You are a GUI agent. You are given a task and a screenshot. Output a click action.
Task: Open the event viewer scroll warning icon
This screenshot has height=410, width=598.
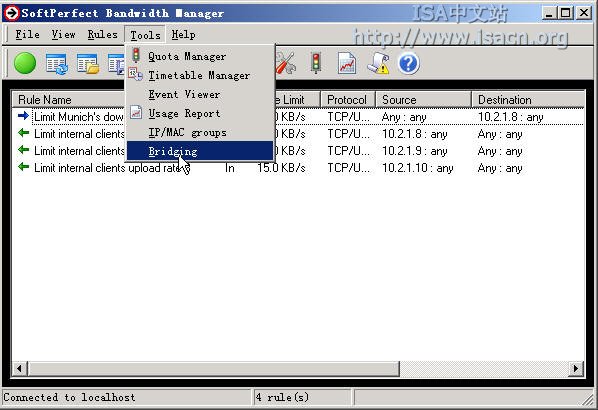click(378, 63)
